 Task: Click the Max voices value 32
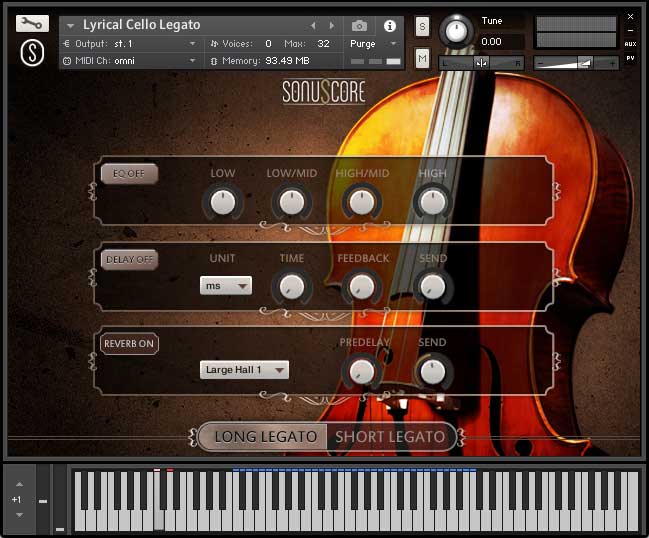(323, 43)
